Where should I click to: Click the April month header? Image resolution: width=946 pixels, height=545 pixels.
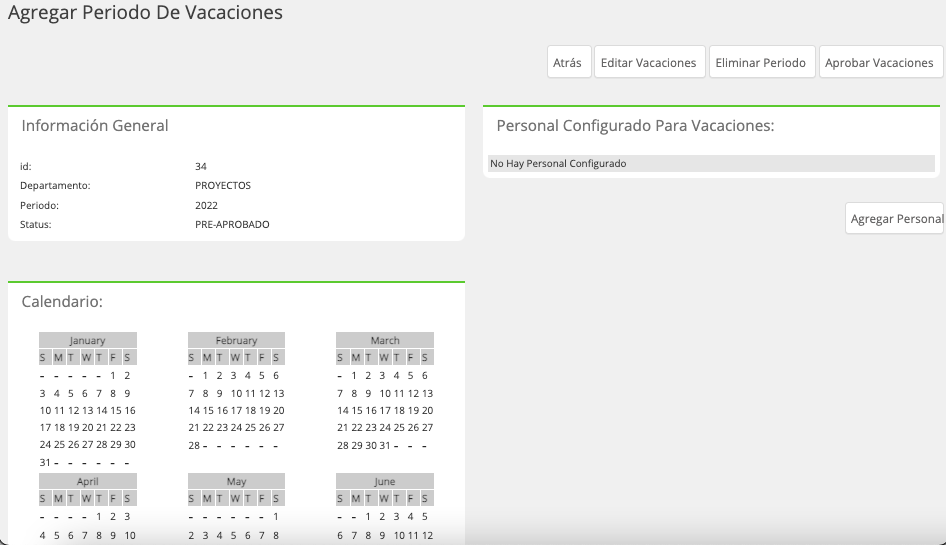click(87, 481)
